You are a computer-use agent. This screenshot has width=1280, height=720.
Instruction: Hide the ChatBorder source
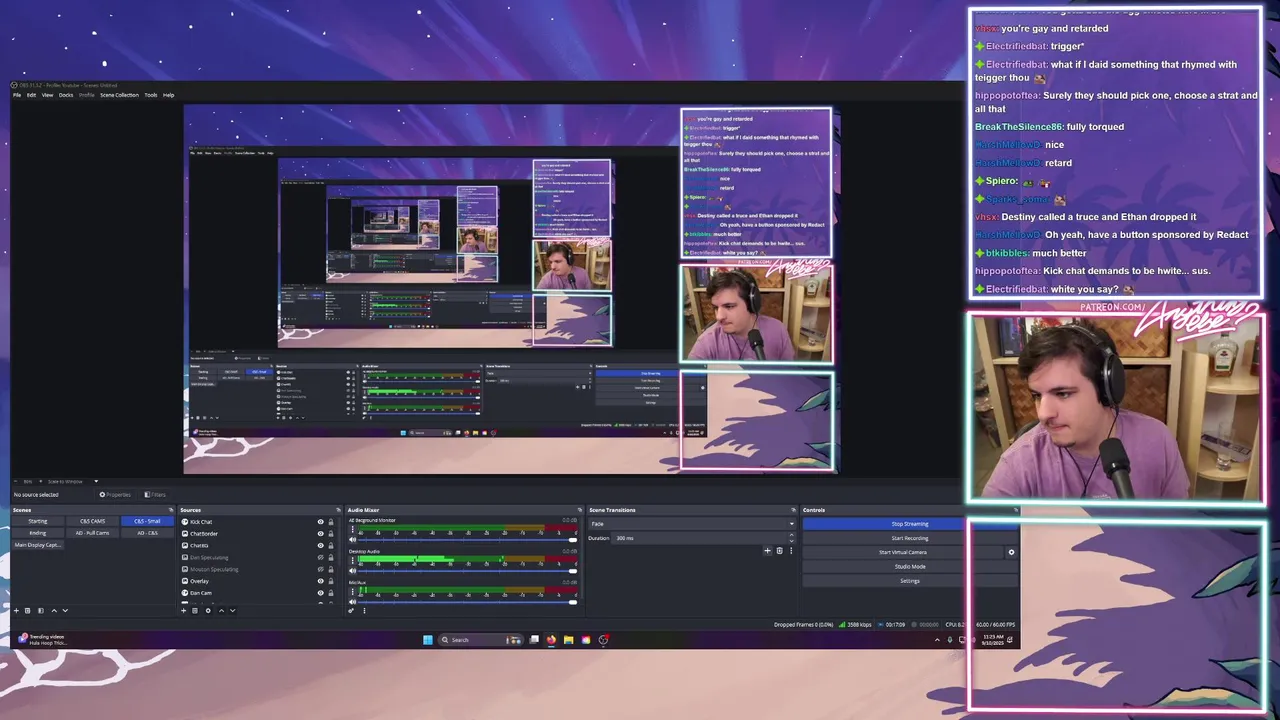pos(321,534)
